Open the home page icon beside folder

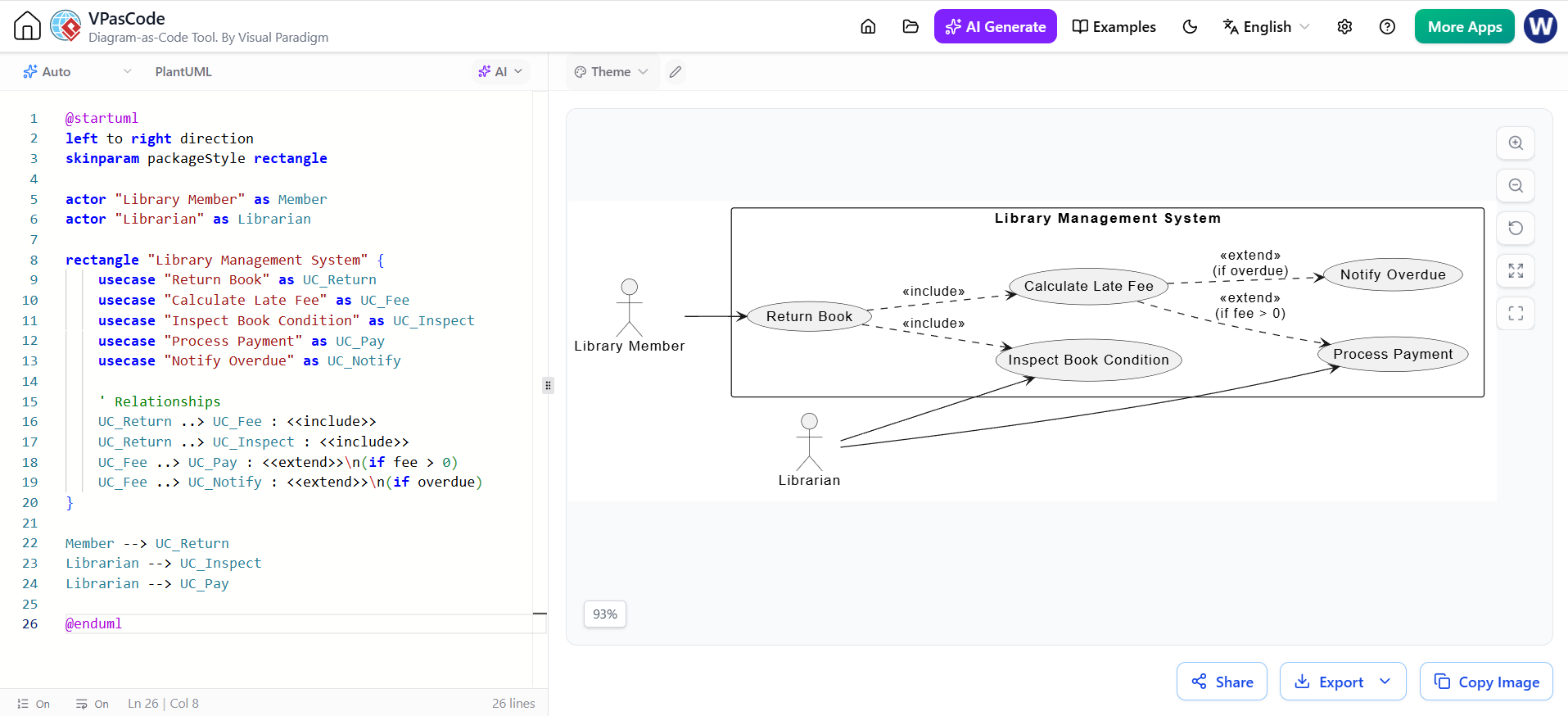[868, 26]
